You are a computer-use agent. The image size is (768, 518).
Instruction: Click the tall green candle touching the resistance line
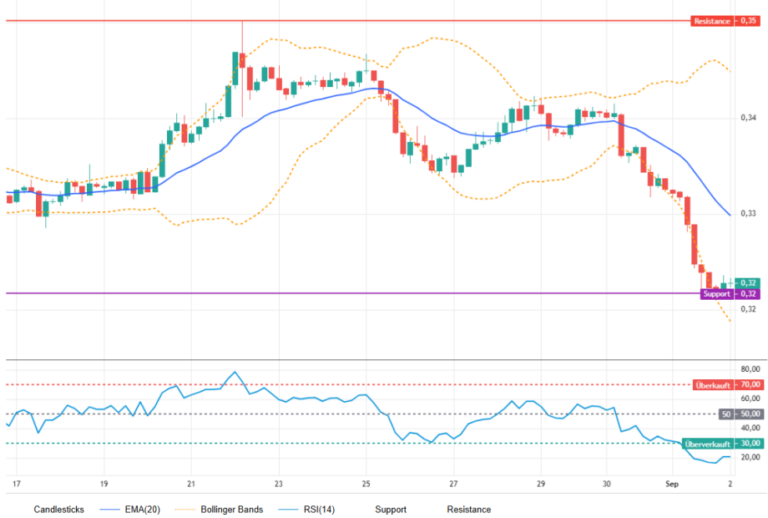coord(235,69)
